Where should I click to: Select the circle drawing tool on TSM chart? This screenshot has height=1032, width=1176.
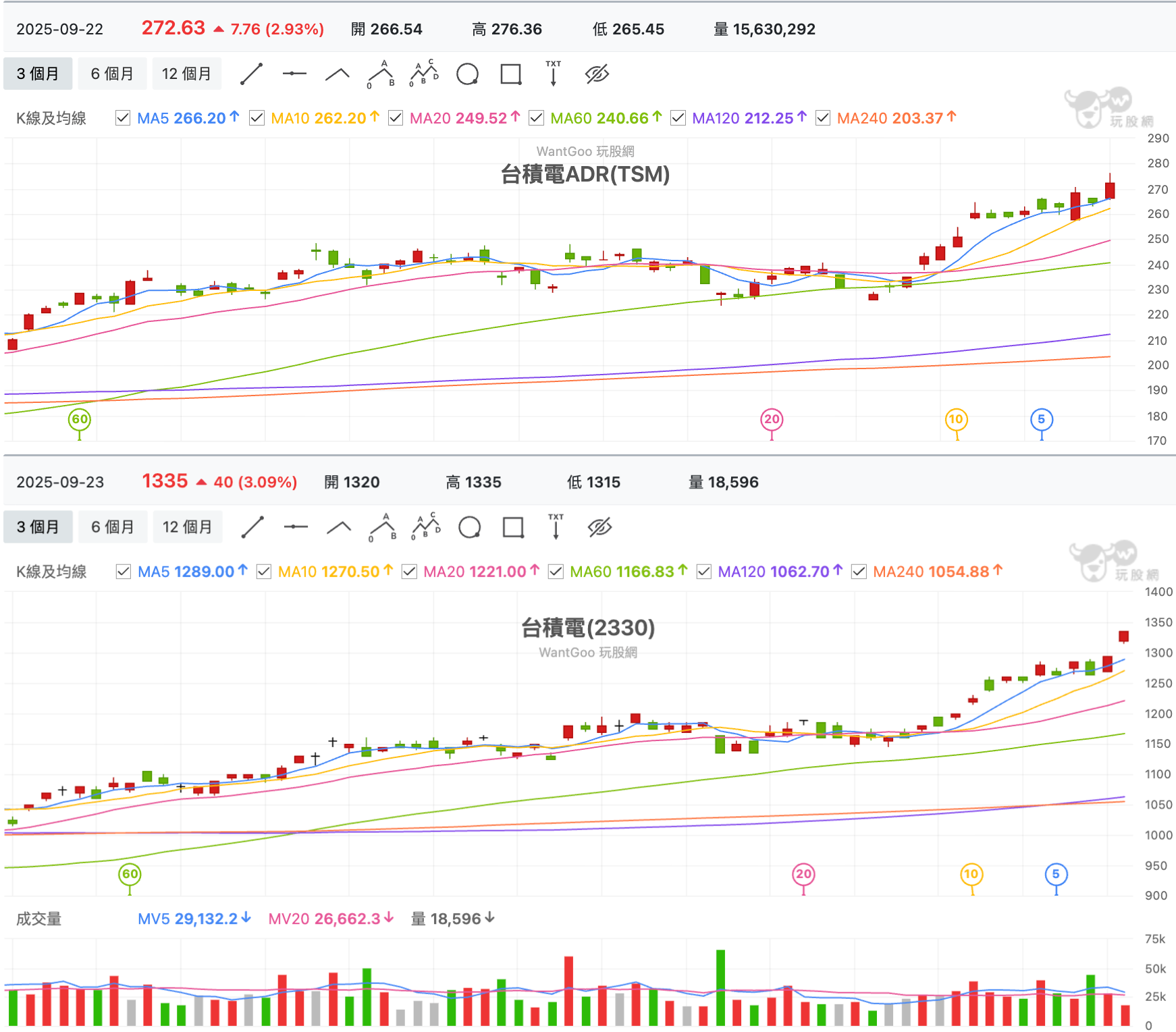click(x=467, y=74)
